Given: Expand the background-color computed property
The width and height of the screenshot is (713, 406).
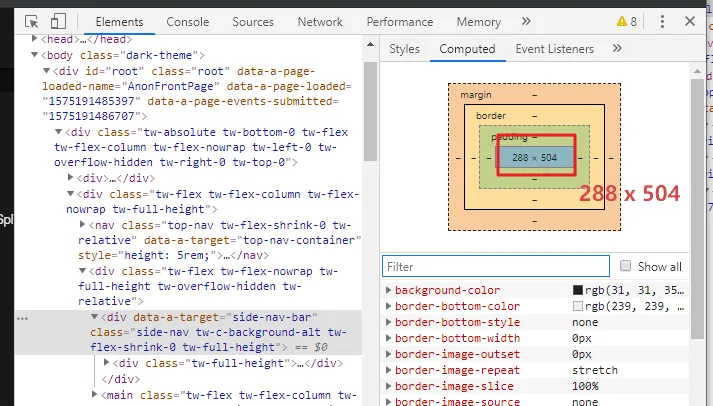Looking at the screenshot, I should (389, 291).
